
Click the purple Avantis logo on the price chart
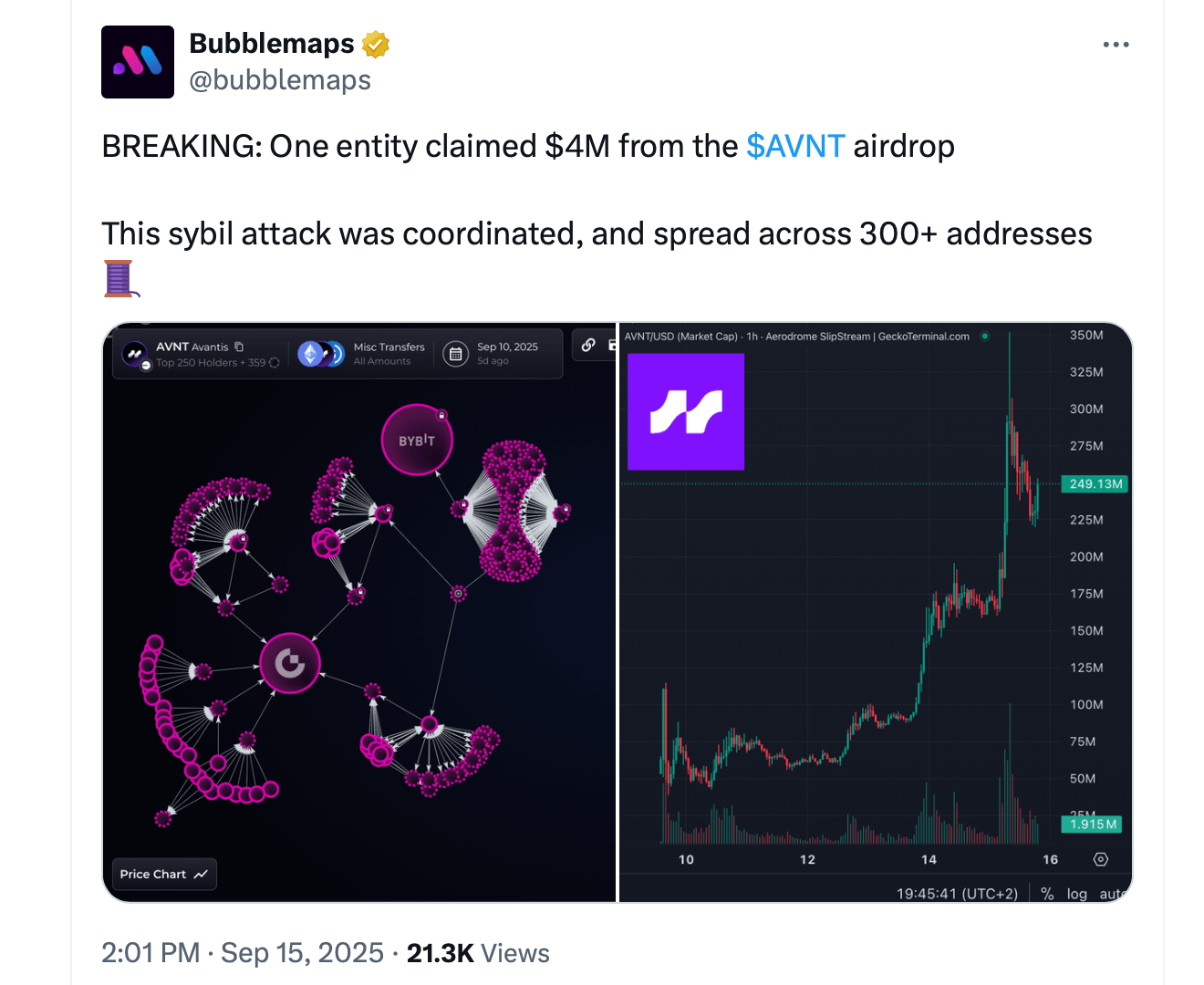[685, 411]
